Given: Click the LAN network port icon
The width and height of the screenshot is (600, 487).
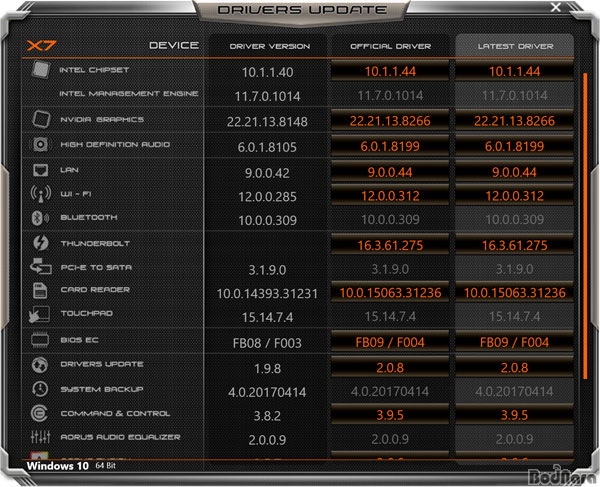Looking at the screenshot, I should pos(41,170).
